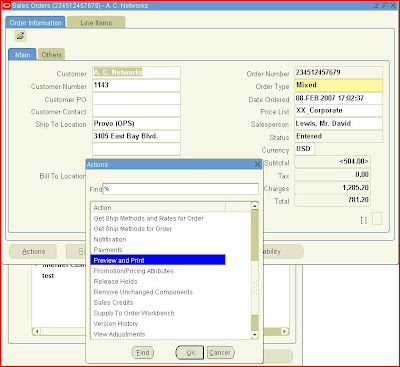Confirm selection with OK button

click(x=190, y=353)
